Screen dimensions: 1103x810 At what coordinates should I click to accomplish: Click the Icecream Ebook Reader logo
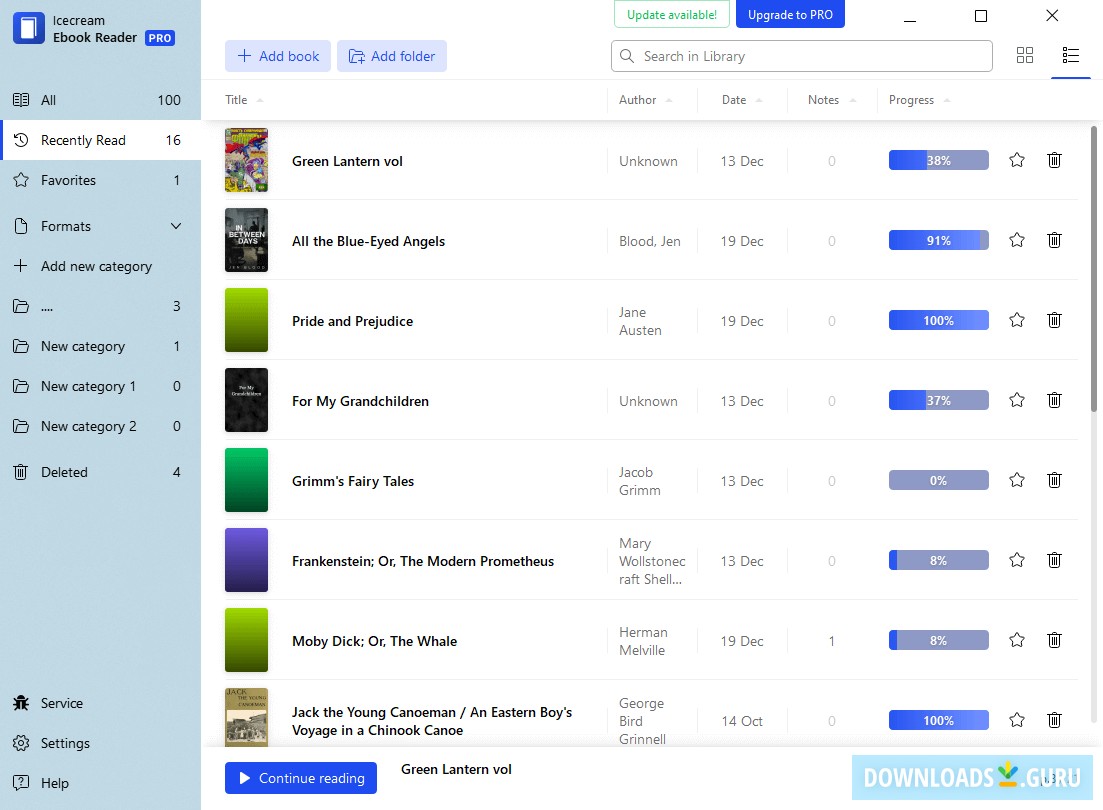point(29,28)
